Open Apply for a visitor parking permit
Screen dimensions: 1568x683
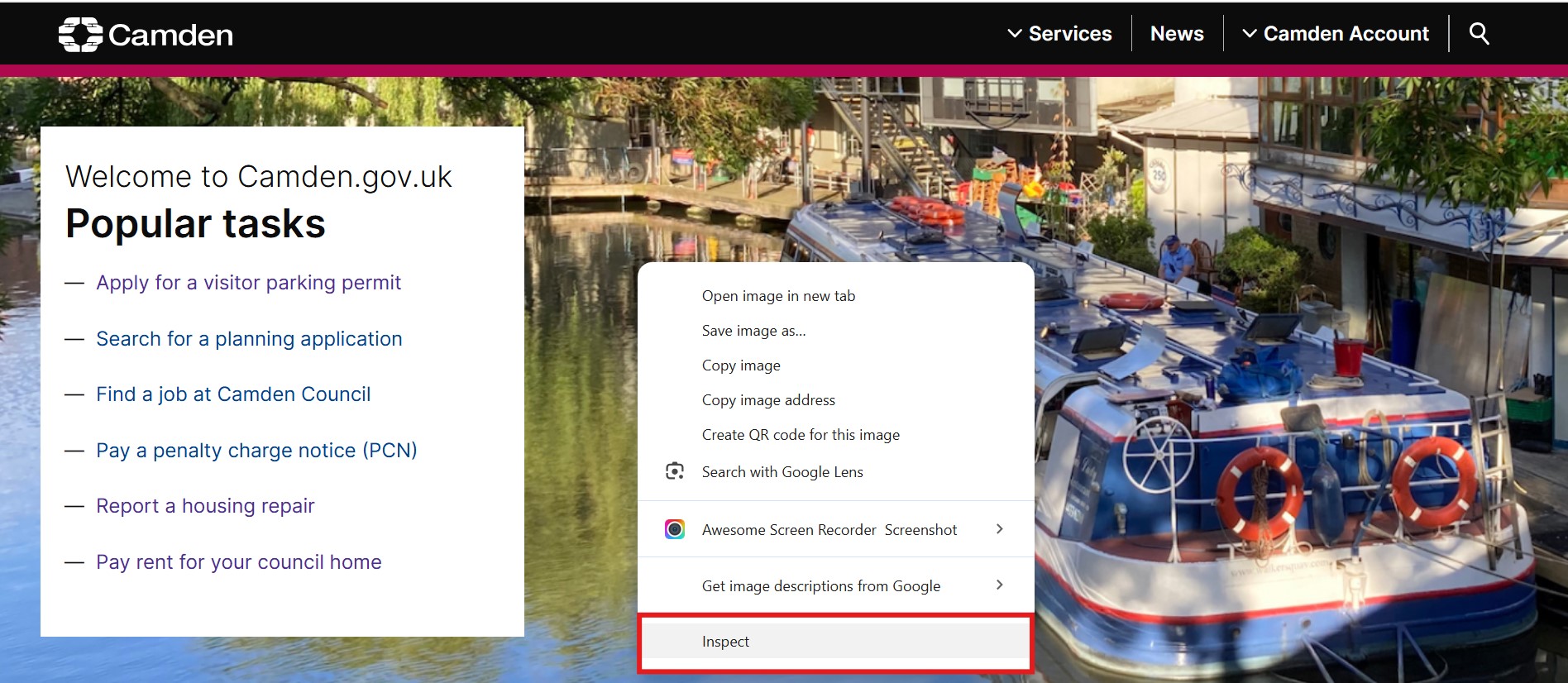(248, 283)
